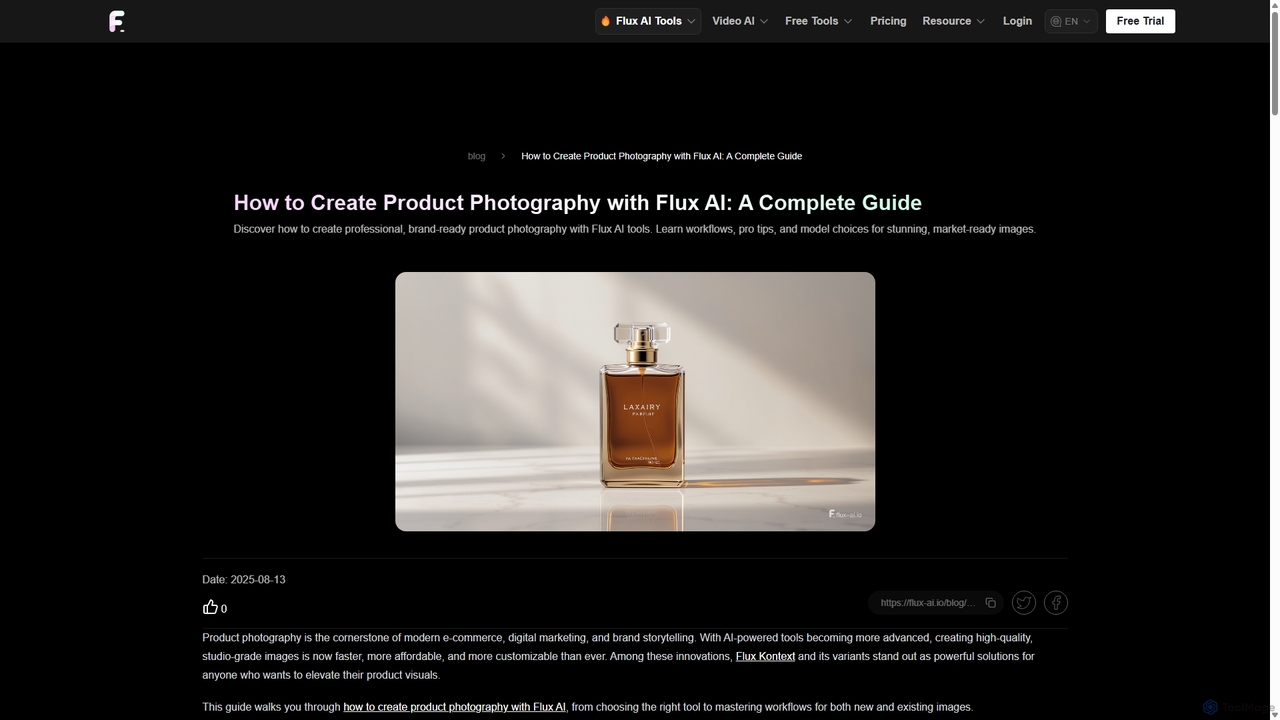The height and width of the screenshot is (720, 1280).
Task: Go to the Pricing page
Action: tap(888, 21)
